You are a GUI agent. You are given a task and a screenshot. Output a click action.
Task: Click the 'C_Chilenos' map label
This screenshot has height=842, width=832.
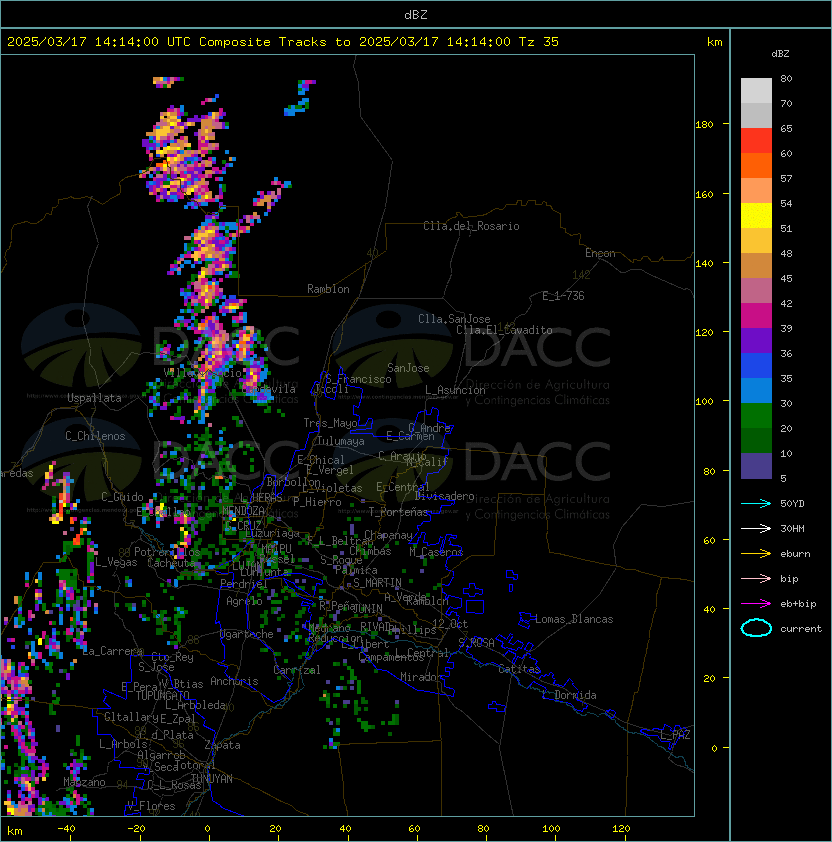click(x=95, y=436)
